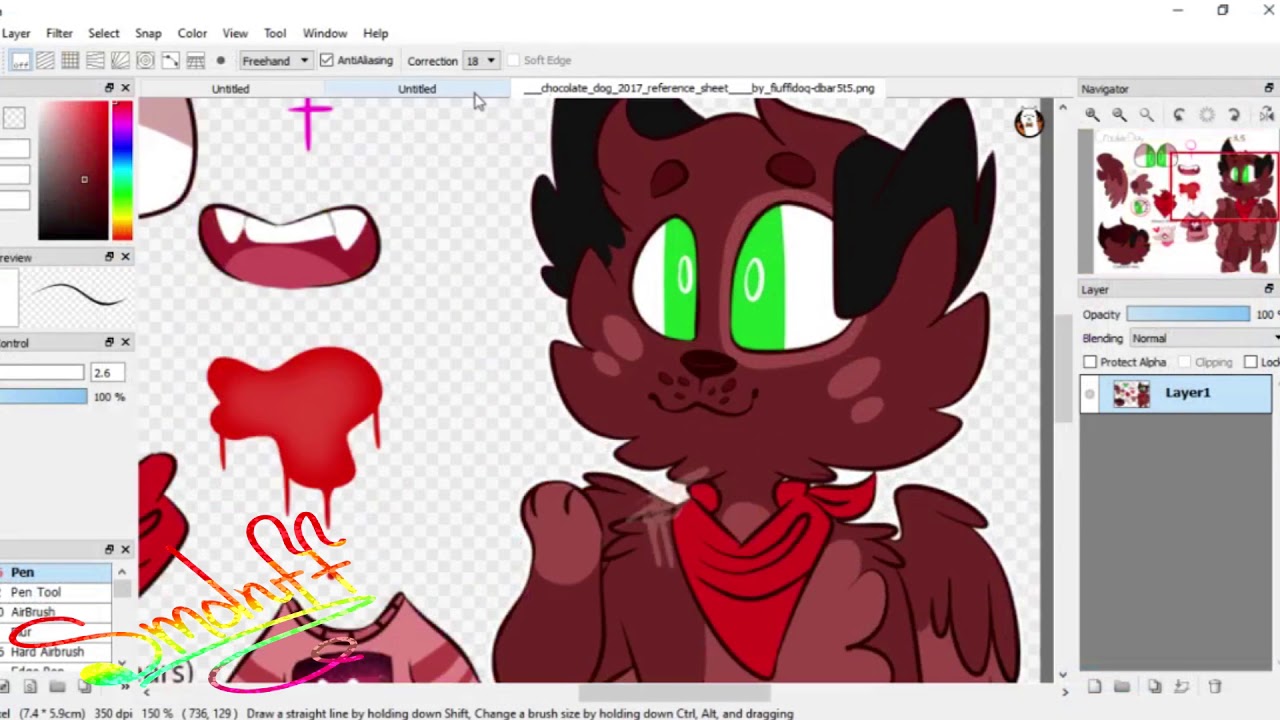This screenshot has height=720, width=1280.
Task: Merge layer down icon
Action: tap(1181, 686)
